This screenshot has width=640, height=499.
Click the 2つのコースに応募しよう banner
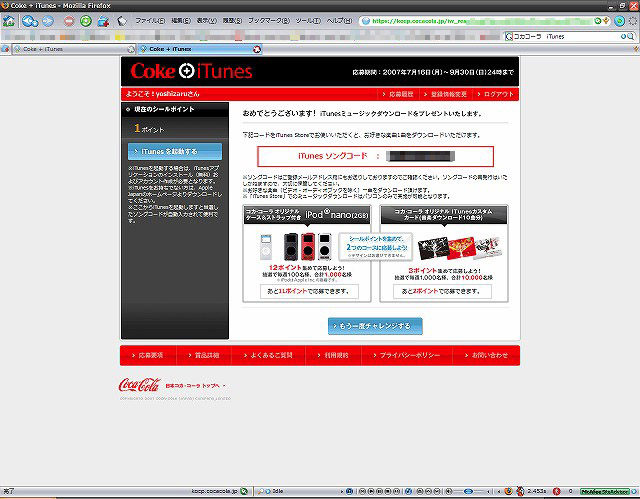376,246
